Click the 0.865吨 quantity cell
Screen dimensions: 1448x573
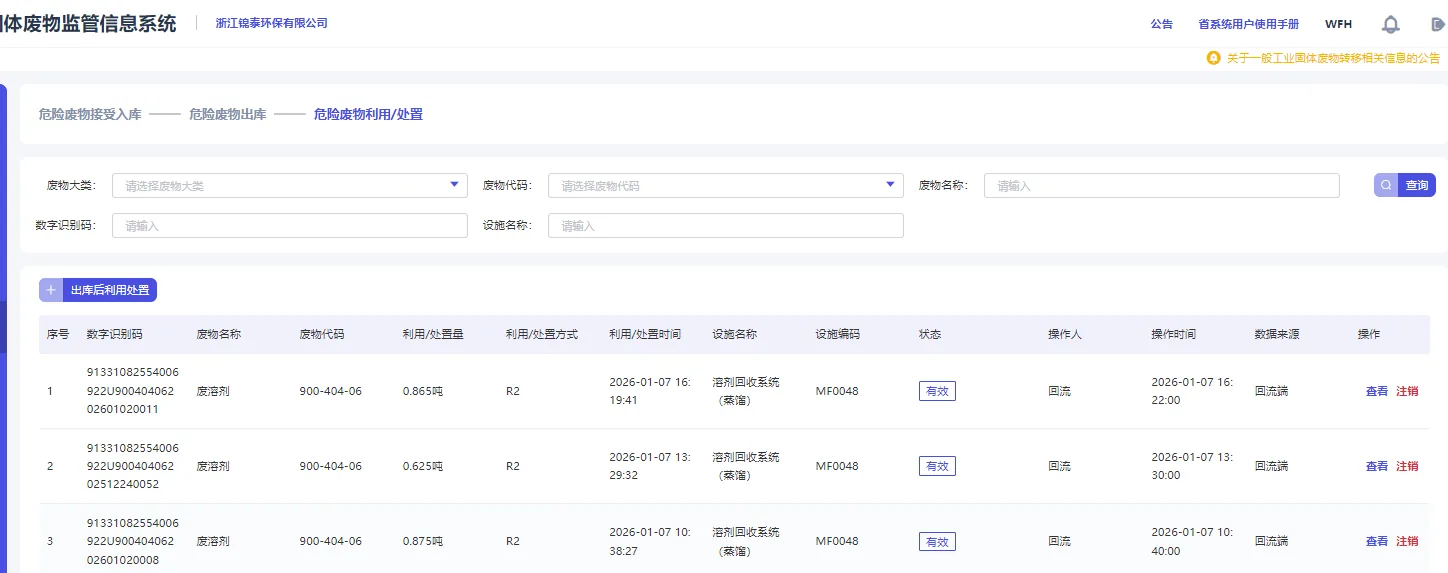coord(423,391)
